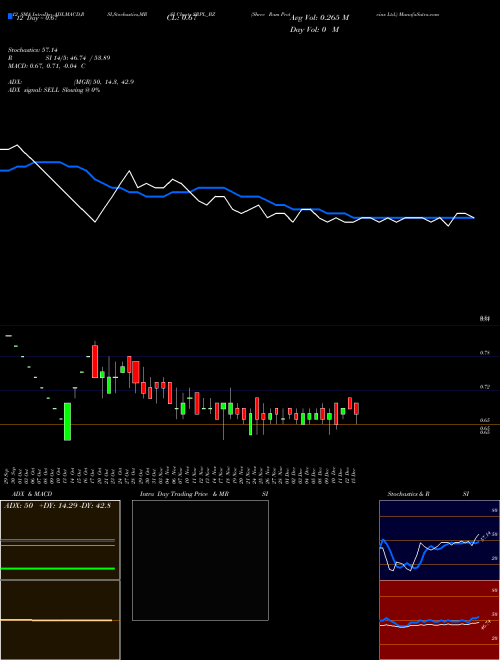
Task: Click the 'Stochastics & R' panel title
Action: pyautogui.click(x=408, y=494)
